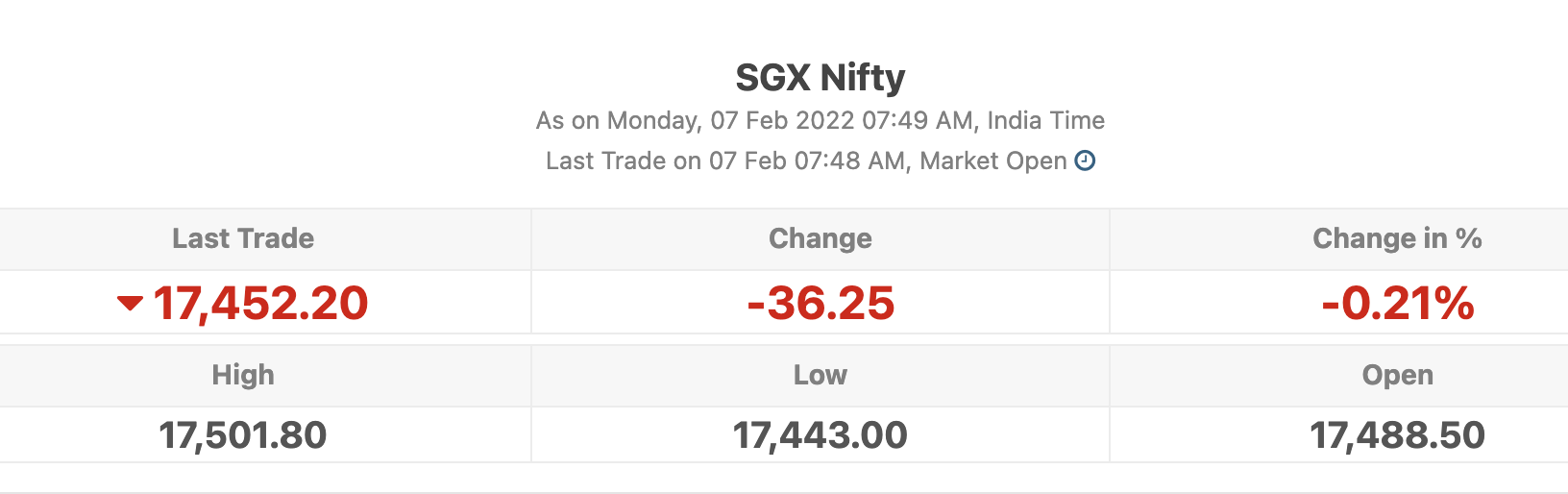Select the SGX Nifty heading

[821, 77]
